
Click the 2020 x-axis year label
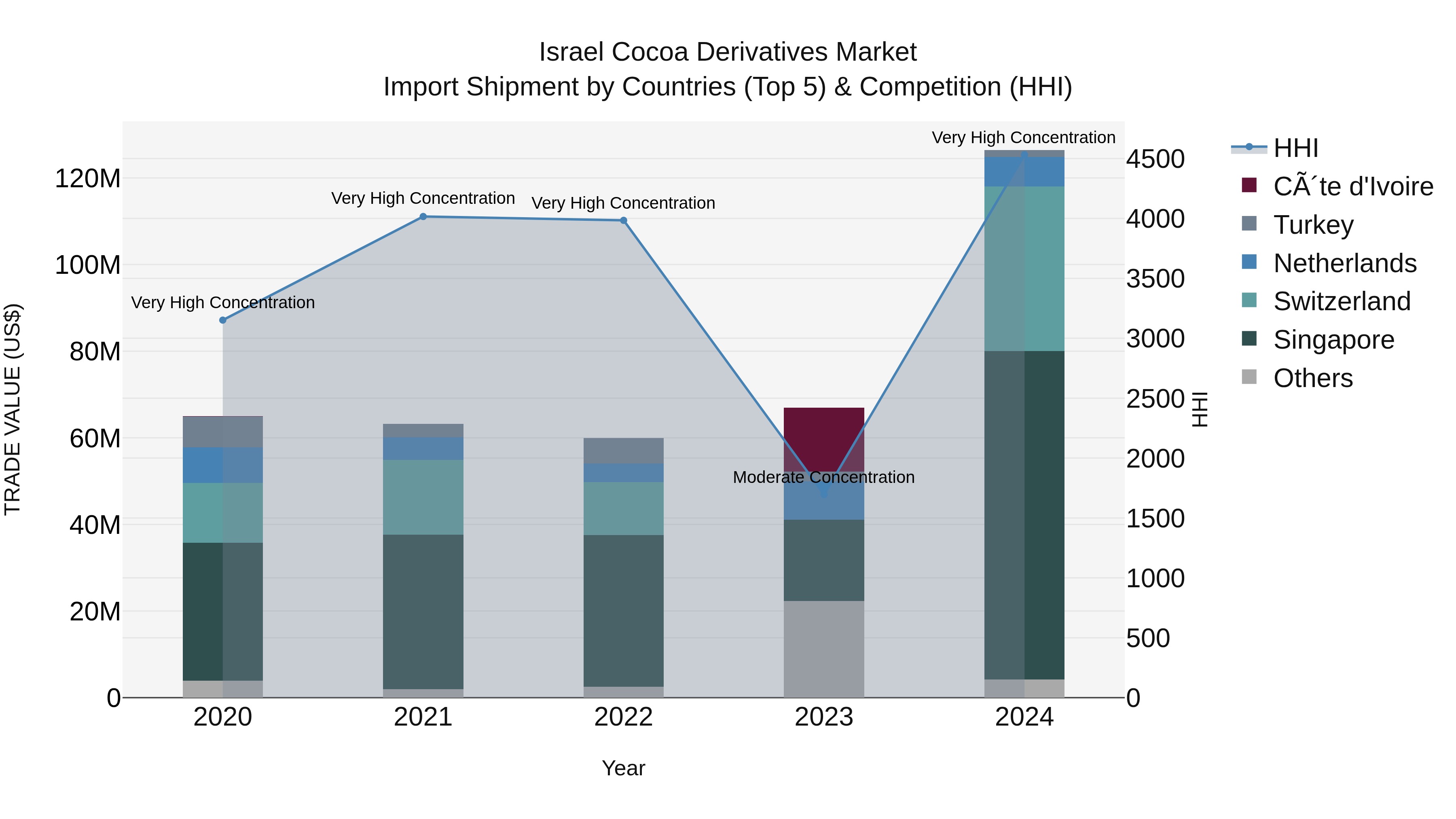click(x=223, y=717)
